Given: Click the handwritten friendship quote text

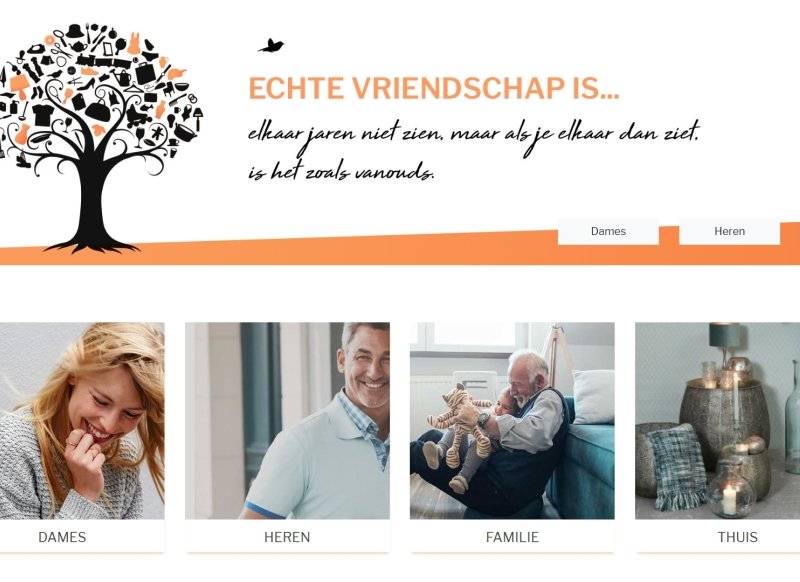Looking at the screenshot, I should pos(474,150).
